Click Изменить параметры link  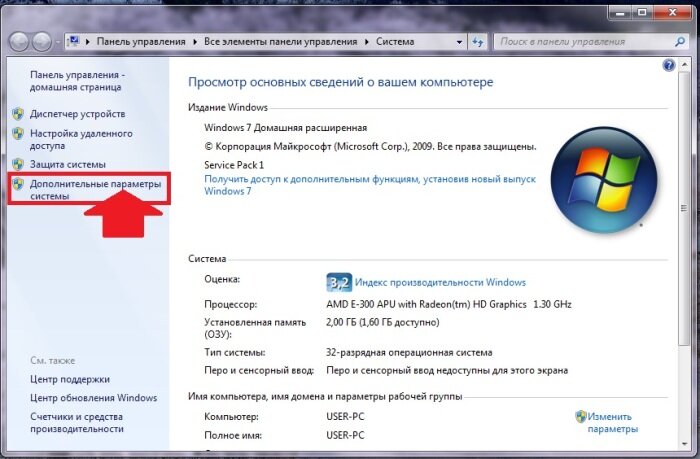[x=612, y=422]
